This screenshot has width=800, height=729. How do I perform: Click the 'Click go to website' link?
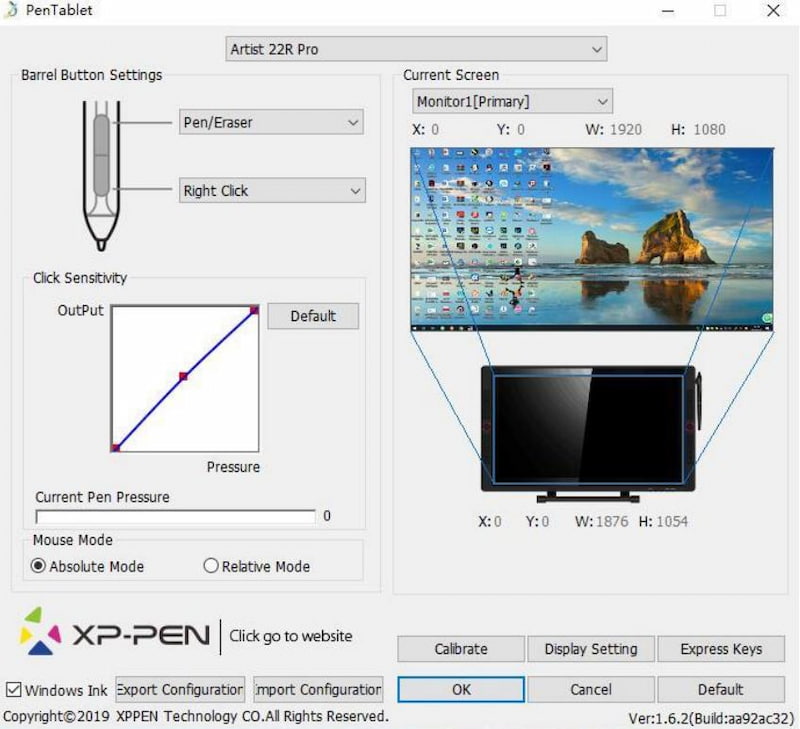click(x=291, y=636)
